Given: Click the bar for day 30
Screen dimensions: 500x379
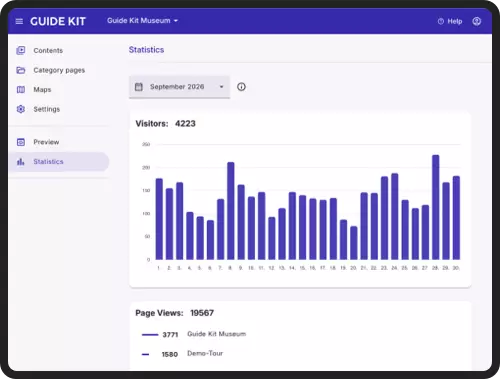Looking at the screenshot, I should coord(456,218).
